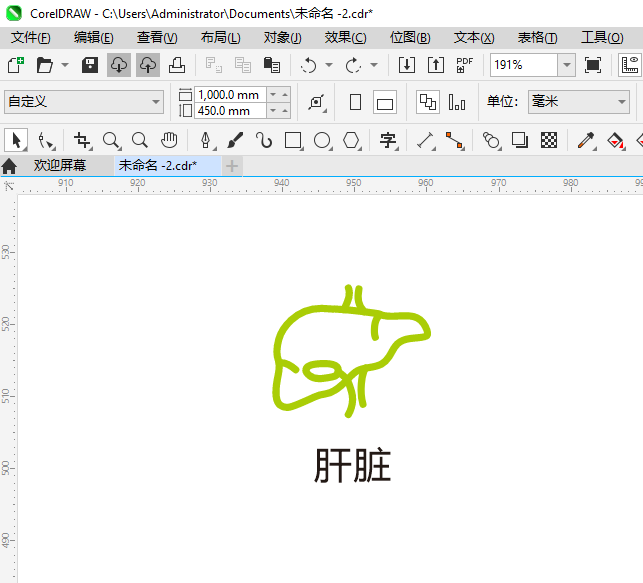
Task: Increase page width with stepper arrow
Action: pos(285,95)
